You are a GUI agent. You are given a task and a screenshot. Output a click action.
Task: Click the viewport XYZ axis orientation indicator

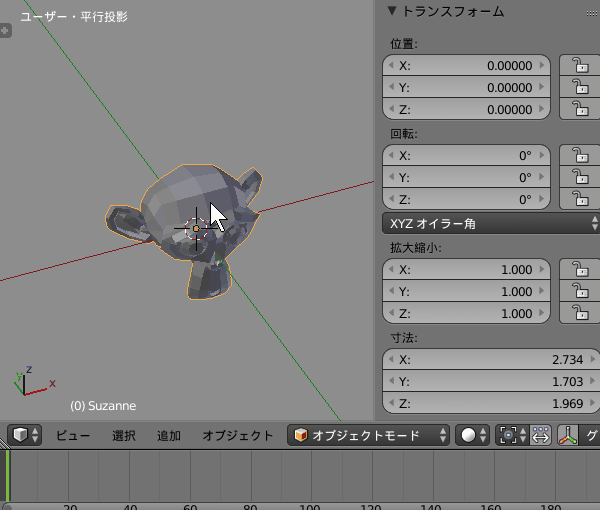[x=34, y=381]
